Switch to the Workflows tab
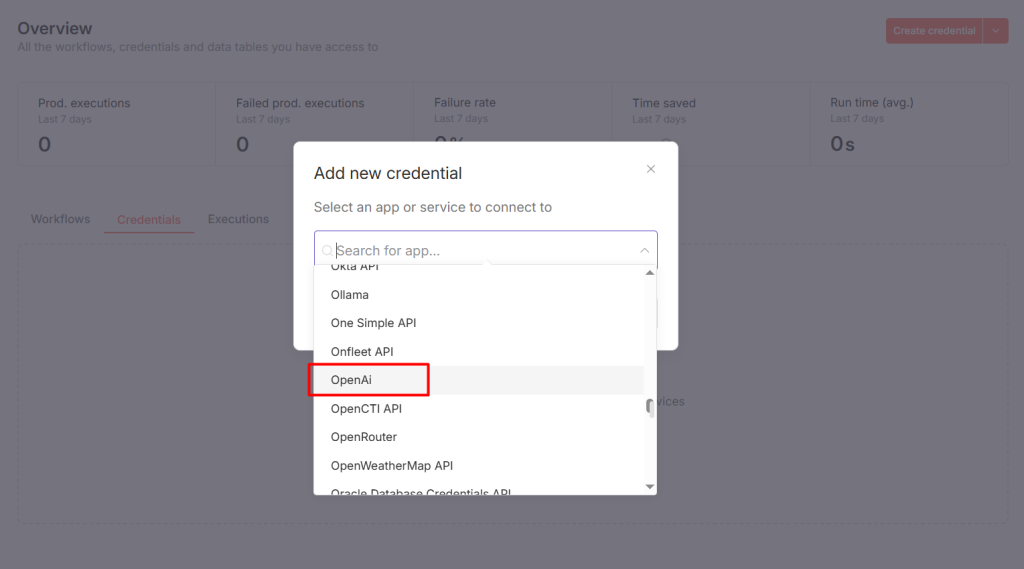This screenshot has width=1024, height=569. [x=60, y=219]
